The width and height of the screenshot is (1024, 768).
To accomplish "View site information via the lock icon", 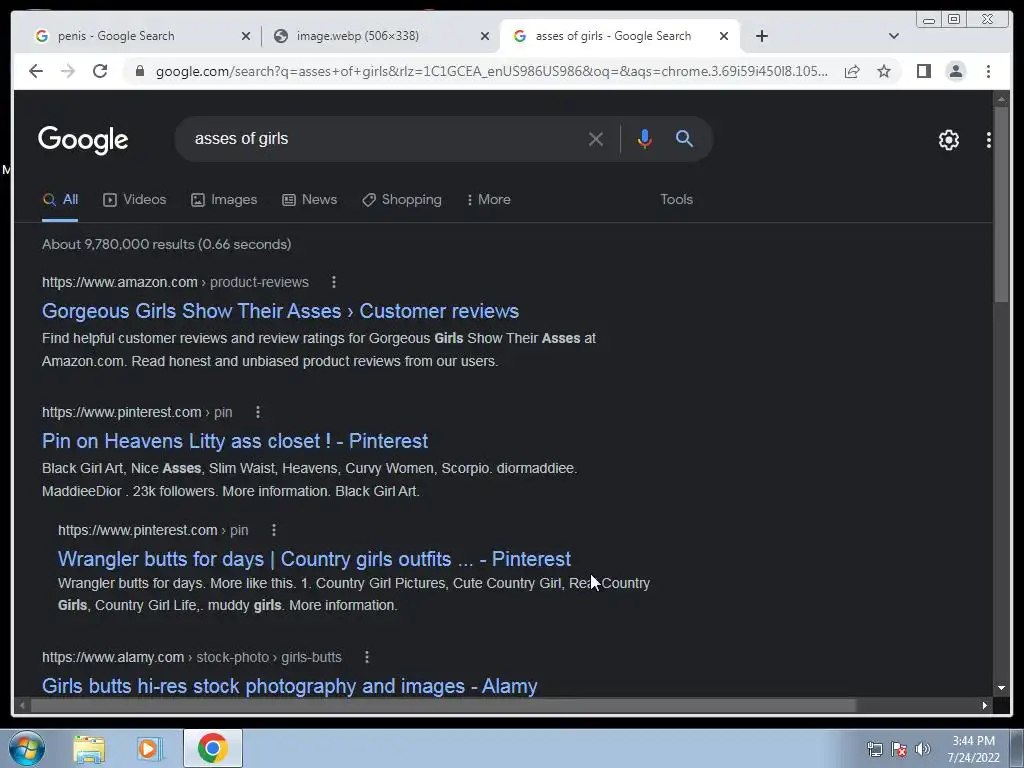I will click(x=139, y=71).
